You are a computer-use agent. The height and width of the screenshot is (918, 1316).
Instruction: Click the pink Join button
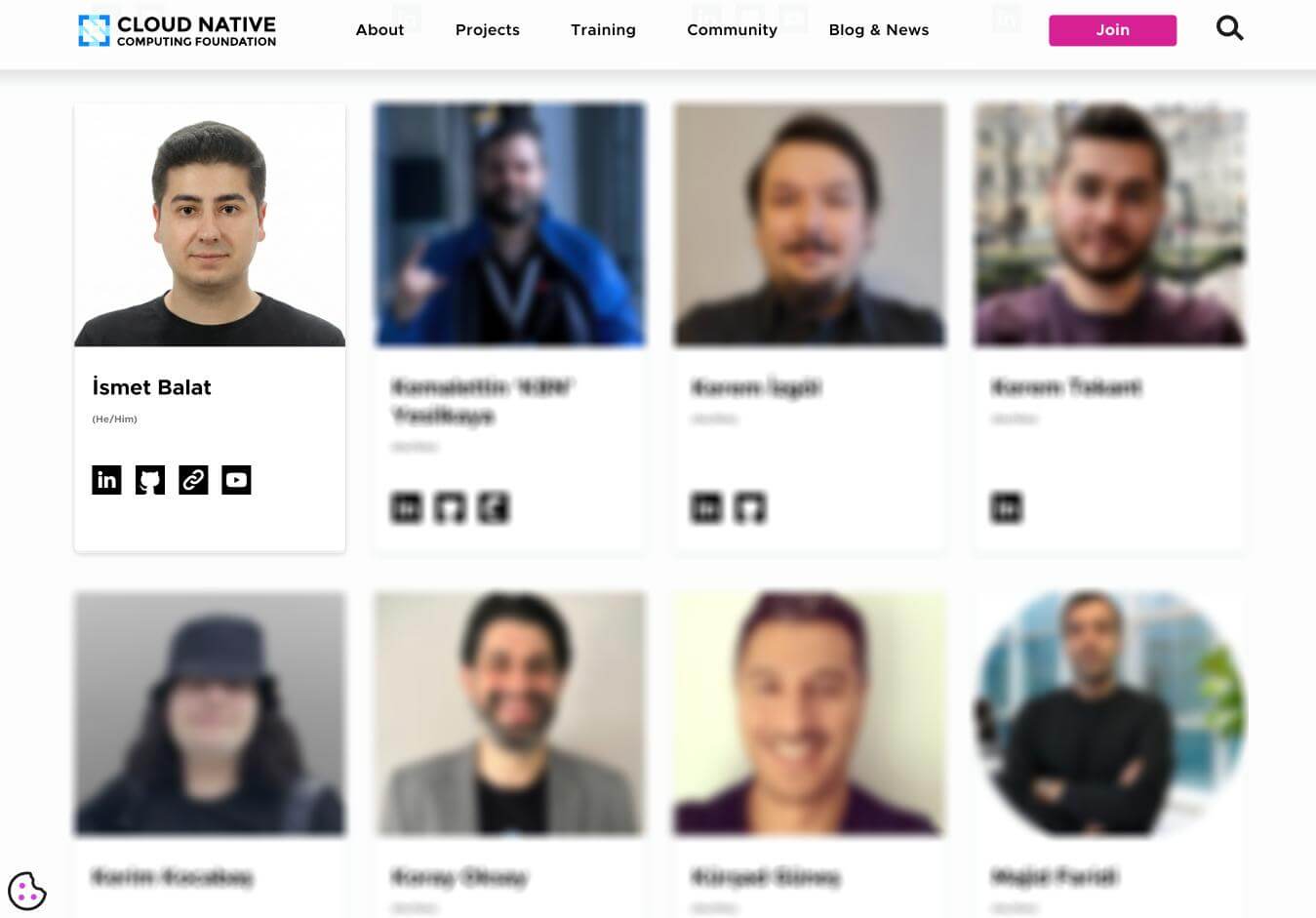pyautogui.click(x=1112, y=30)
